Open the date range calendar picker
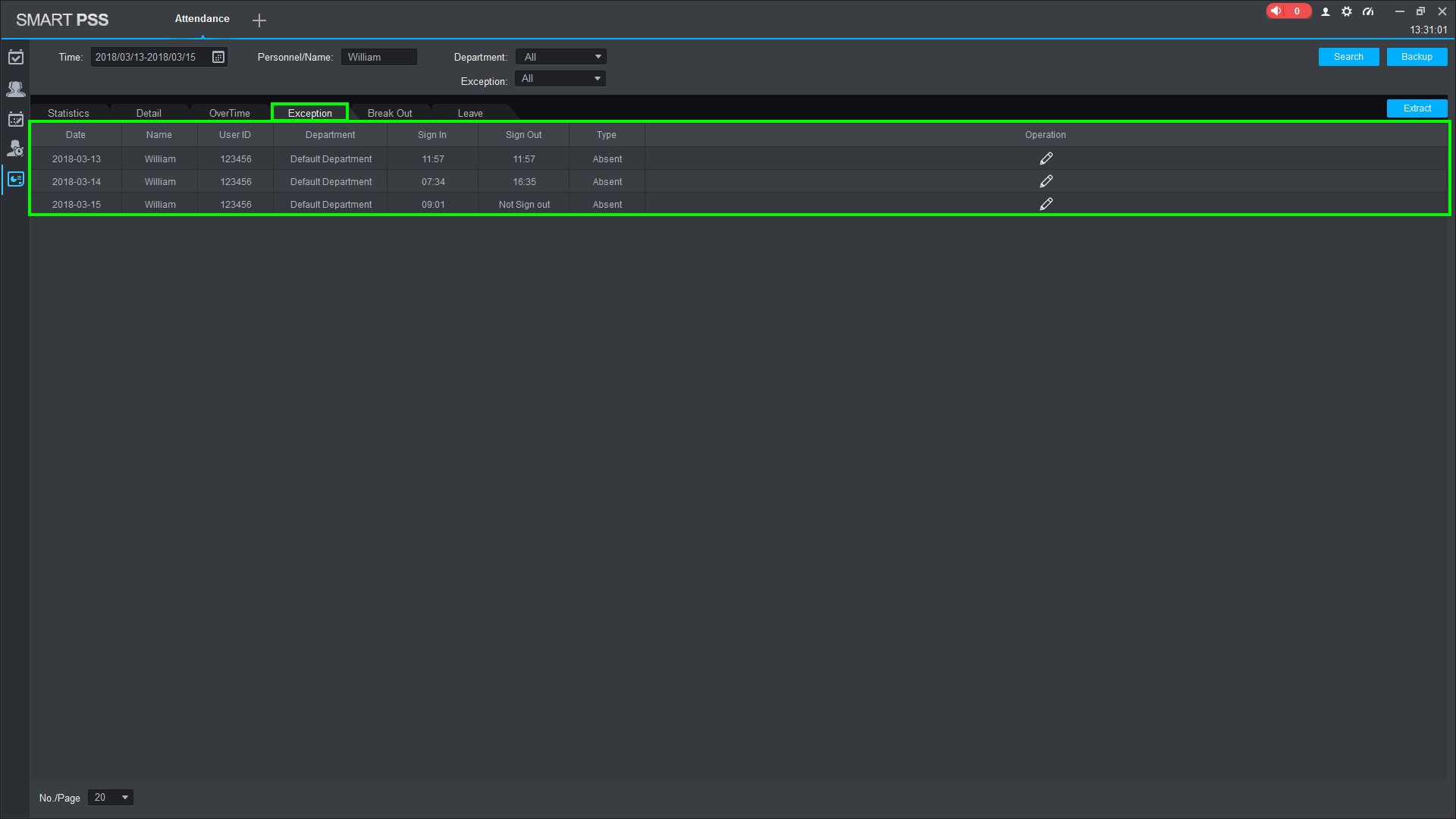 [x=218, y=57]
